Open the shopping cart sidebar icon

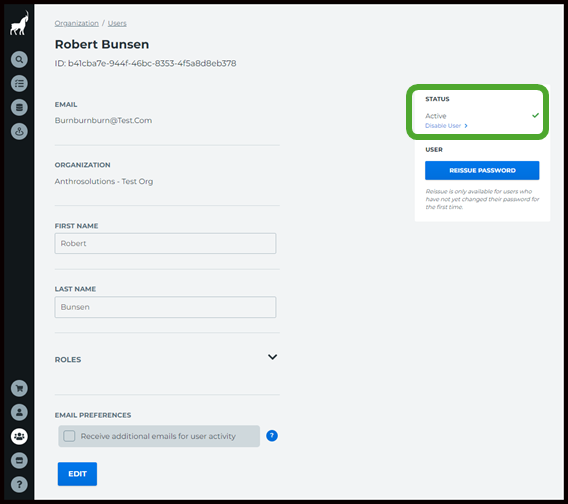tap(19, 388)
